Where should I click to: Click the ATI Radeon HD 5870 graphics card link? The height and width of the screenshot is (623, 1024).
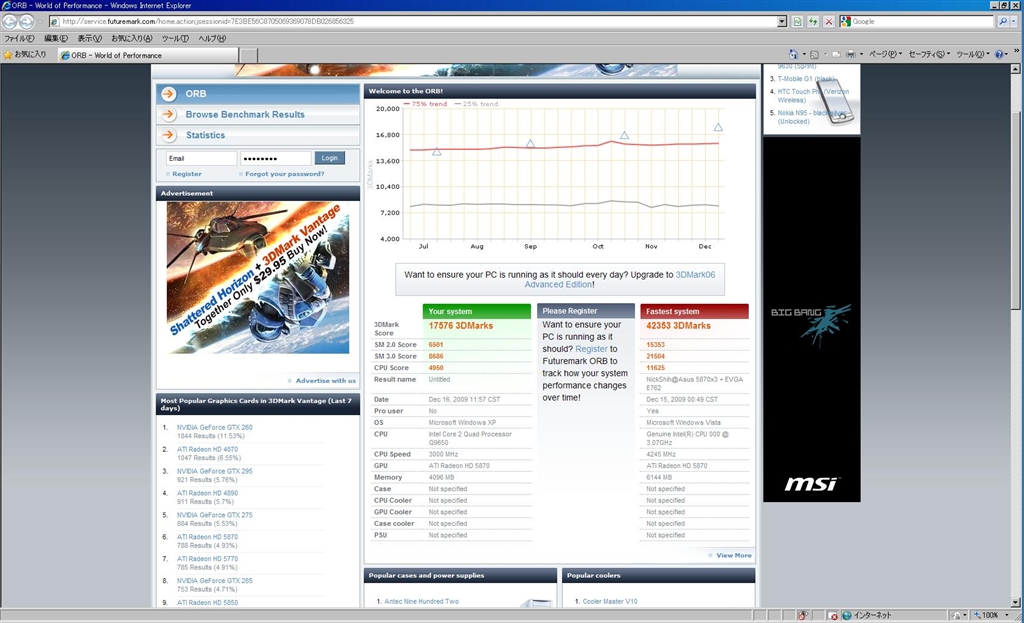(207, 537)
